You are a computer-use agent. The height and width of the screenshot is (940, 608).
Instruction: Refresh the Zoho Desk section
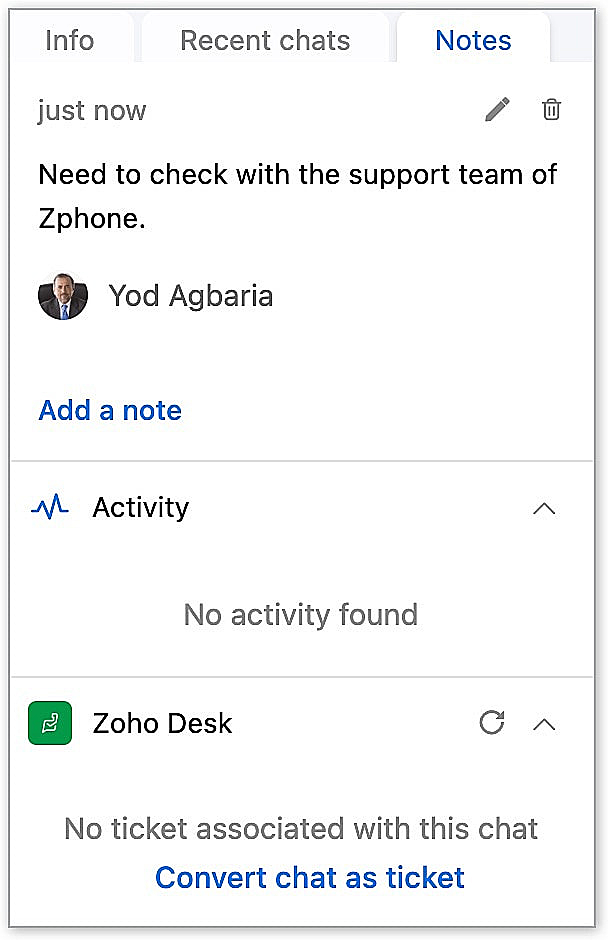click(x=491, y=723)
